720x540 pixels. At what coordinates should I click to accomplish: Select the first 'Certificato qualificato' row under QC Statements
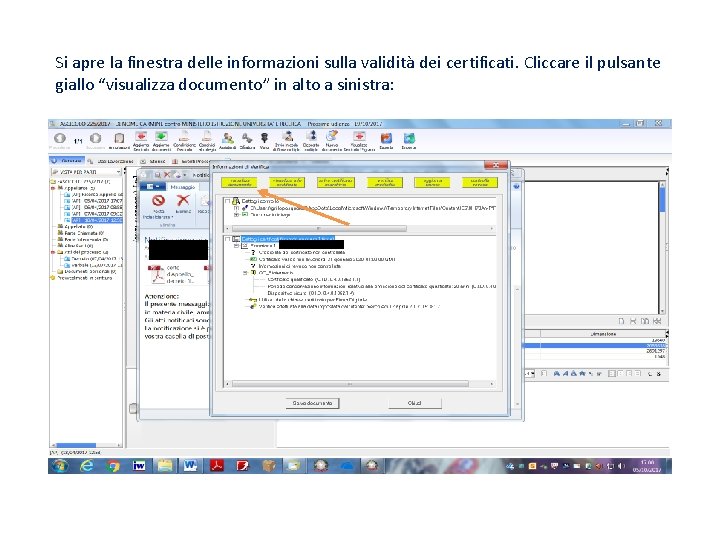tap(314, 279)
